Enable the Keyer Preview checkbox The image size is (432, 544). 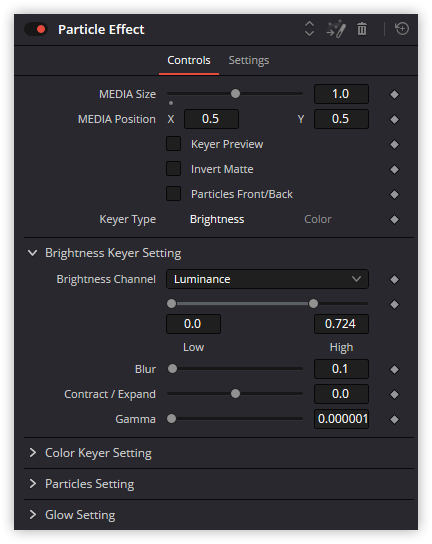coord(173,144)
